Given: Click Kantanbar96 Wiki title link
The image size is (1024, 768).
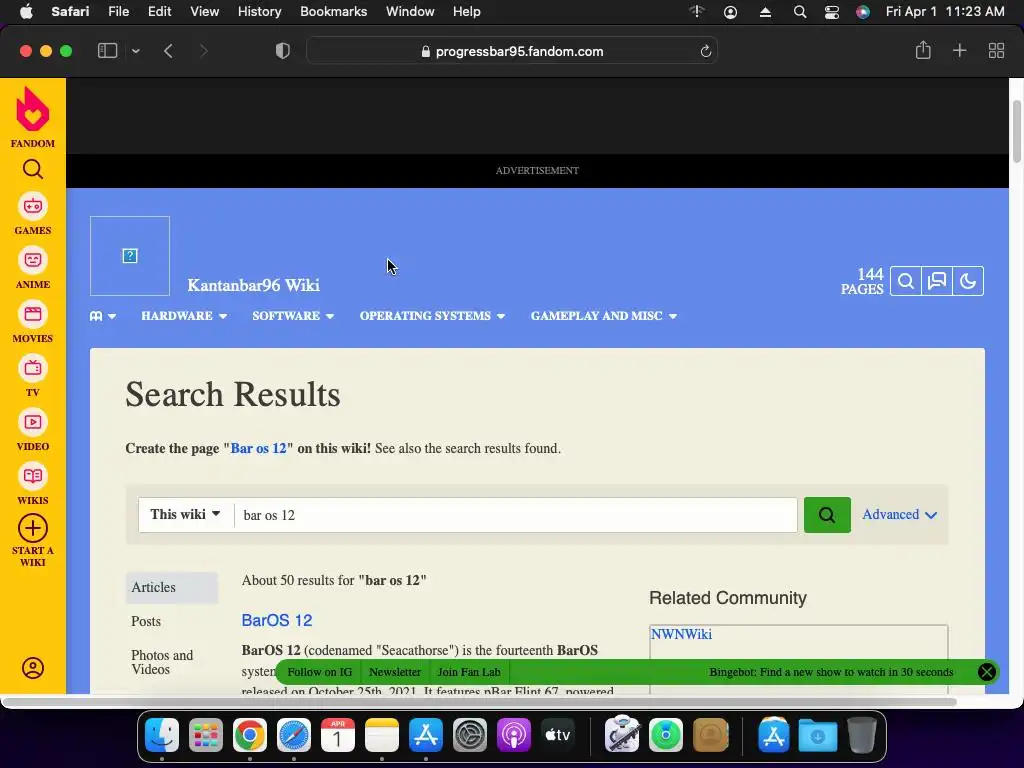Looking at the screenshot, I should 253,285.
